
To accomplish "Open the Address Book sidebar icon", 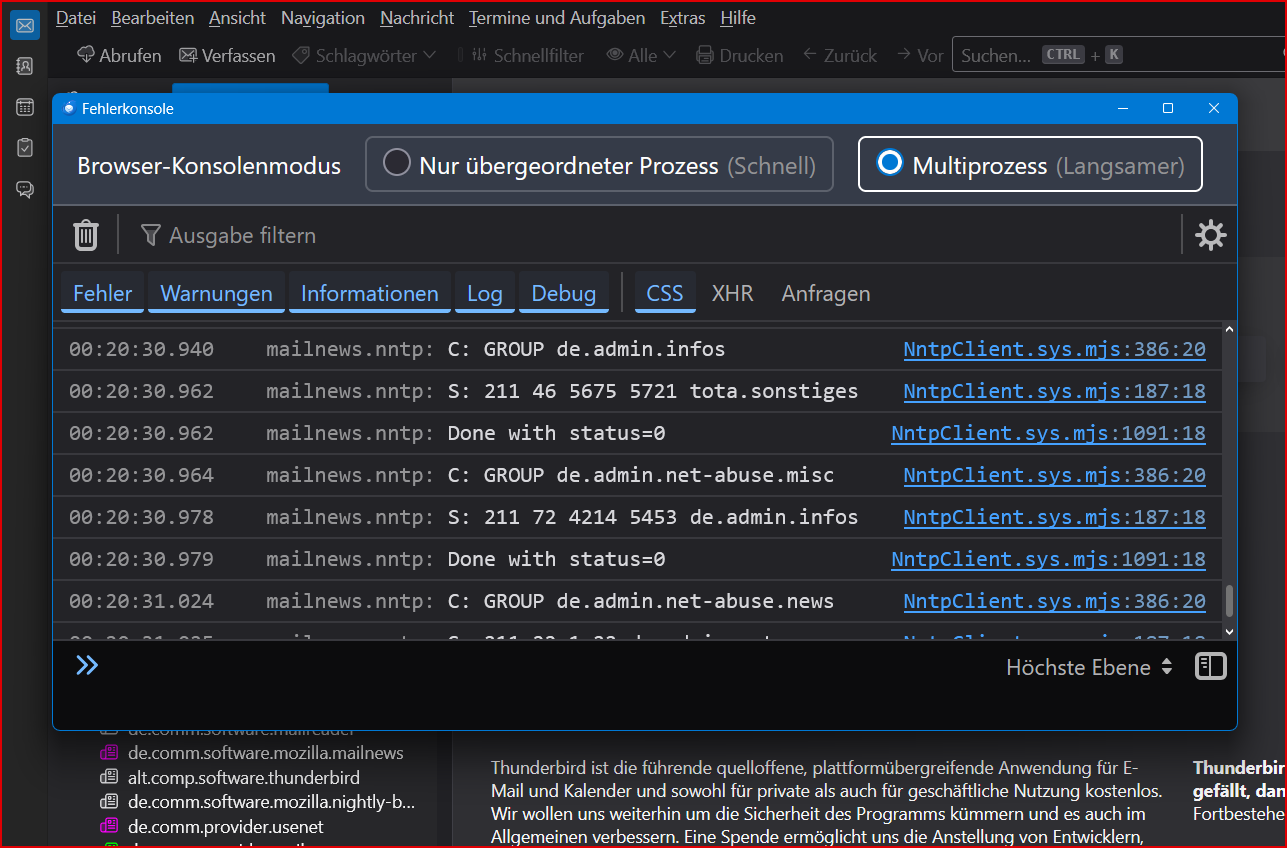I will coord(25,66).
